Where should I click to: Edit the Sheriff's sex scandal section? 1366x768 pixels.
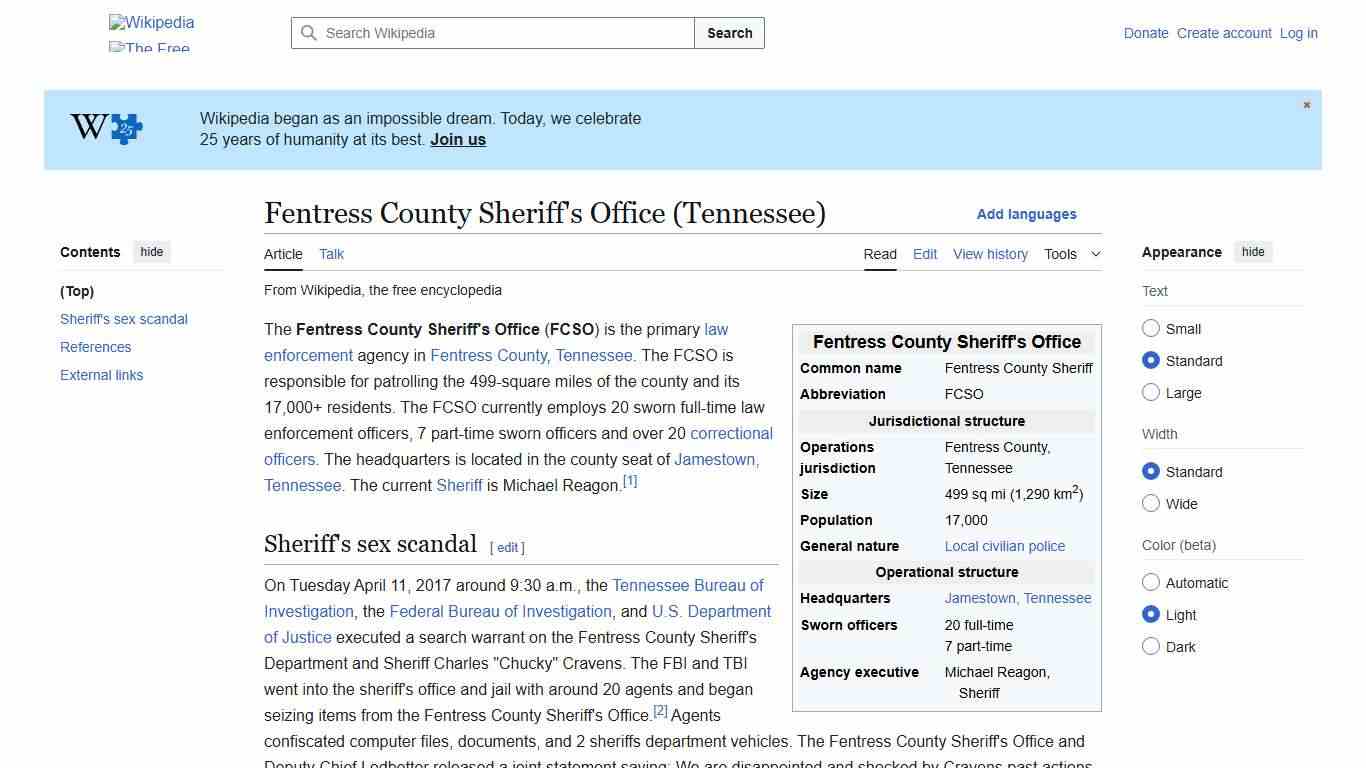pyautogui.click(x=507, y=547)
